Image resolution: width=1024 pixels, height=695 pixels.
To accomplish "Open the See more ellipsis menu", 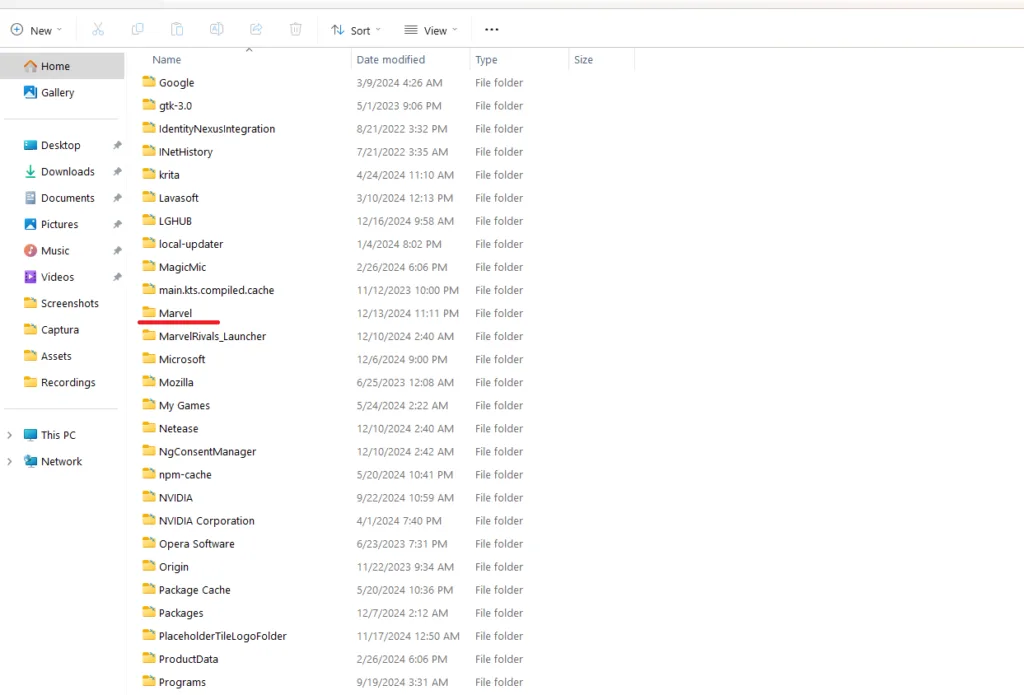I will 492,29.
